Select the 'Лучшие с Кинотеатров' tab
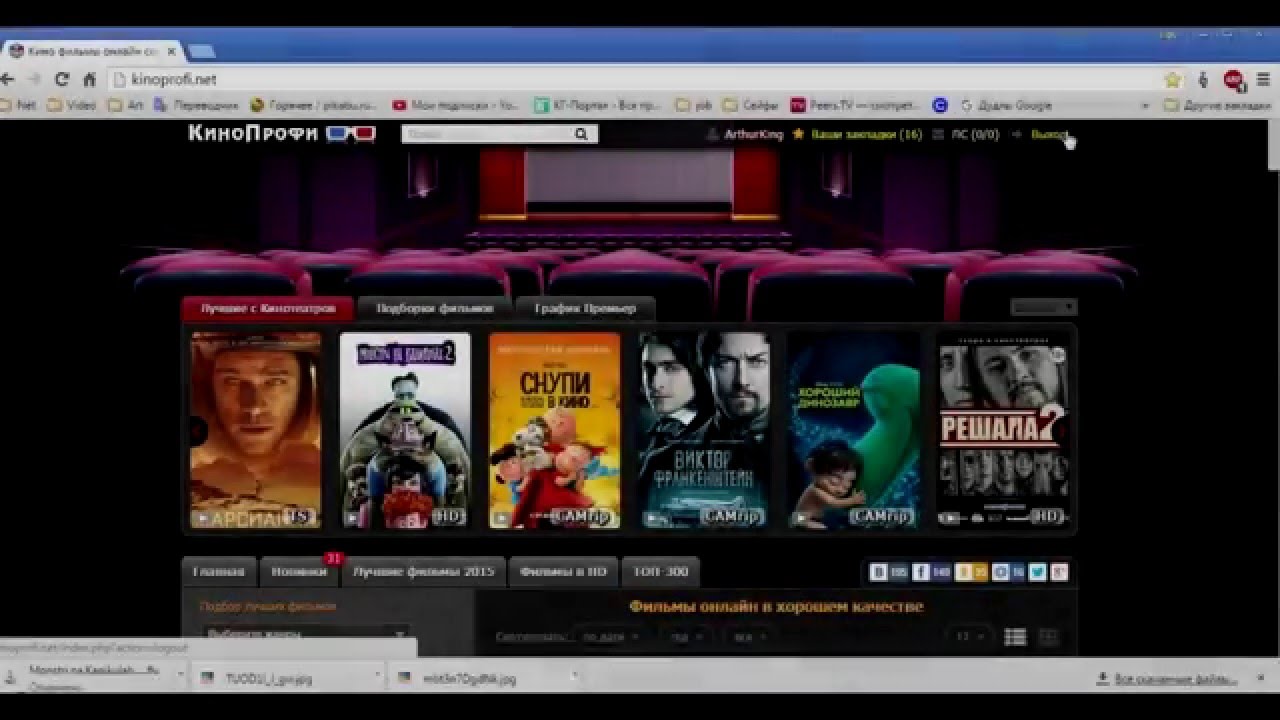1280x720 pixels. [x=267, y=309]
